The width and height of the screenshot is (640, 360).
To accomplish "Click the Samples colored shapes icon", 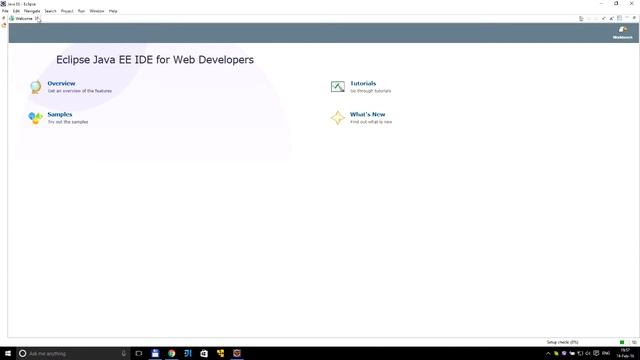I will point(36,118).
